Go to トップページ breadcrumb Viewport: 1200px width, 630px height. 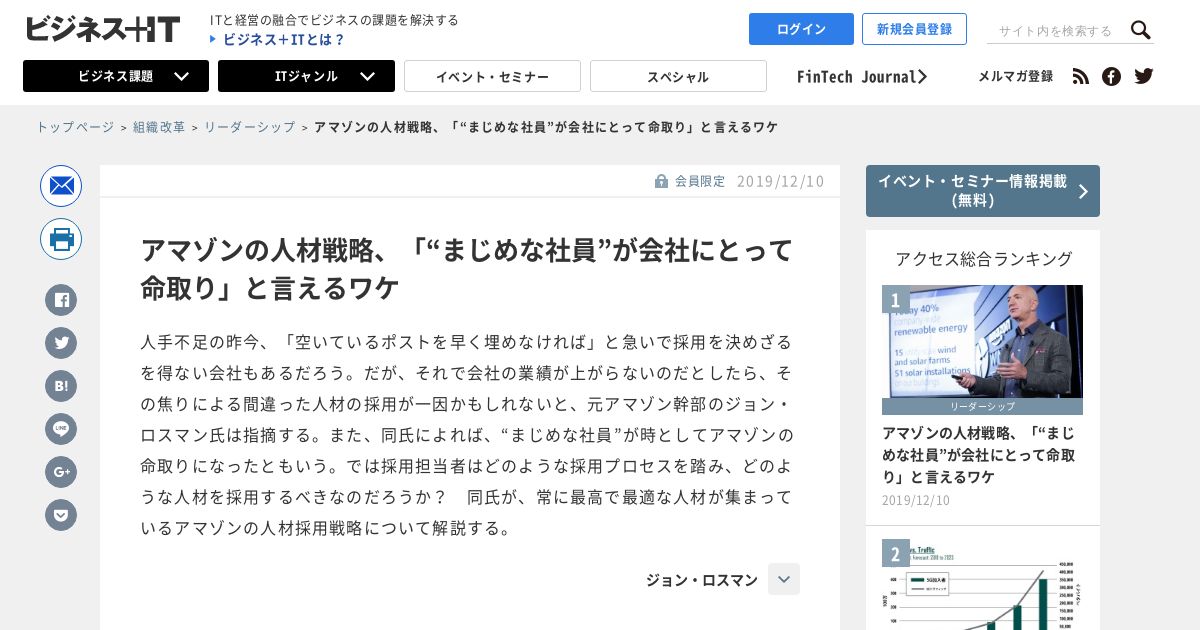click(x=75, y=127)
